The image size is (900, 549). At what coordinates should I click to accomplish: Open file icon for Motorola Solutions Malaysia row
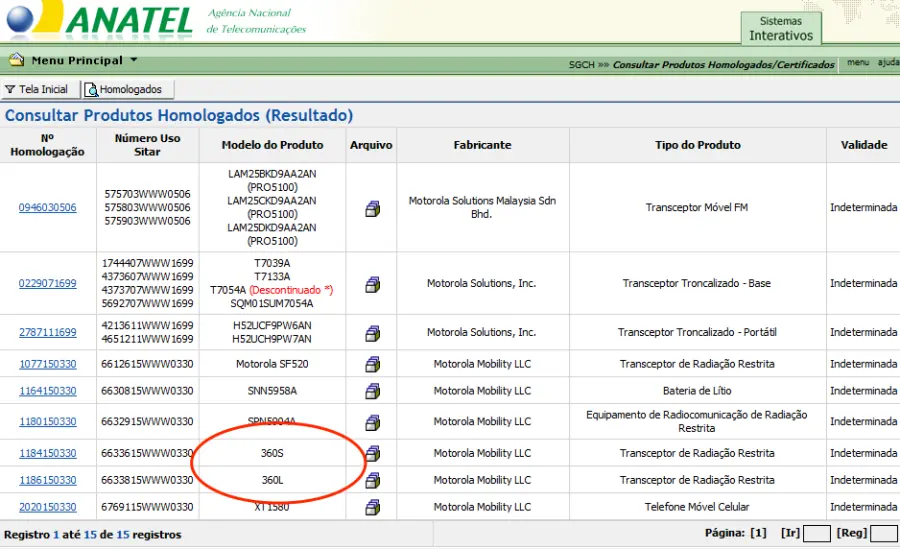pyautogui.click(x=372, y=208)
